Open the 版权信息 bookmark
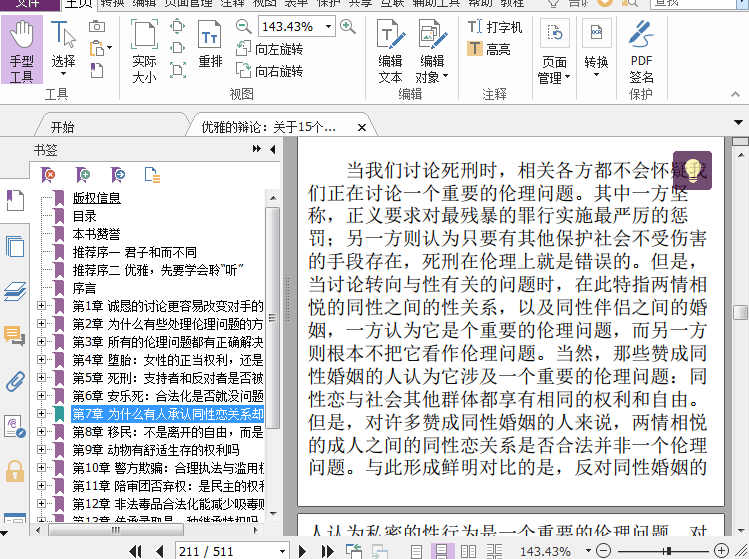The image size is (749, 559). (96, 198)
